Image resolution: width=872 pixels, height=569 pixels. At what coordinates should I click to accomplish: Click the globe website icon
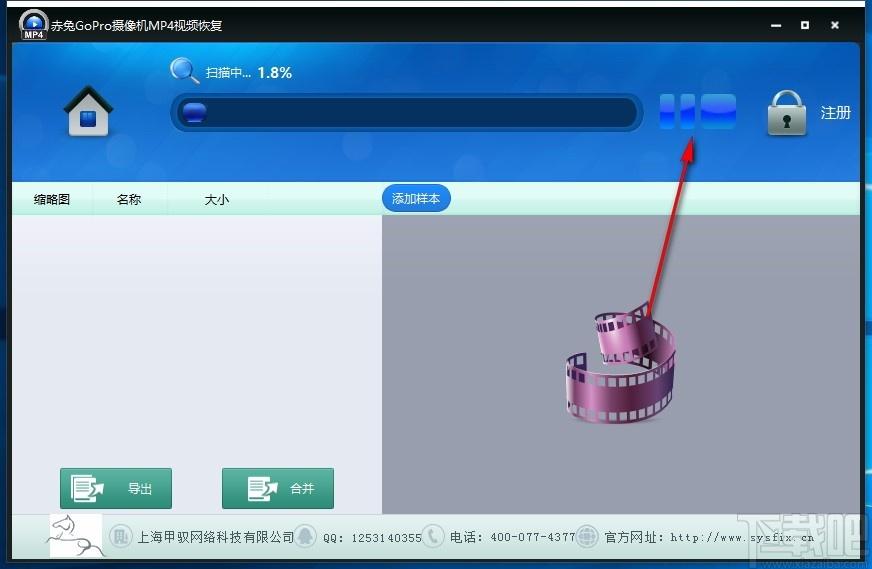(x=587, y=536)
